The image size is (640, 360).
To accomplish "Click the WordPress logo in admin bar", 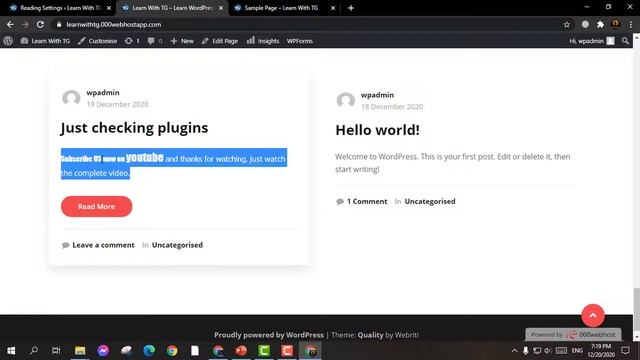I will click(8, 41).
